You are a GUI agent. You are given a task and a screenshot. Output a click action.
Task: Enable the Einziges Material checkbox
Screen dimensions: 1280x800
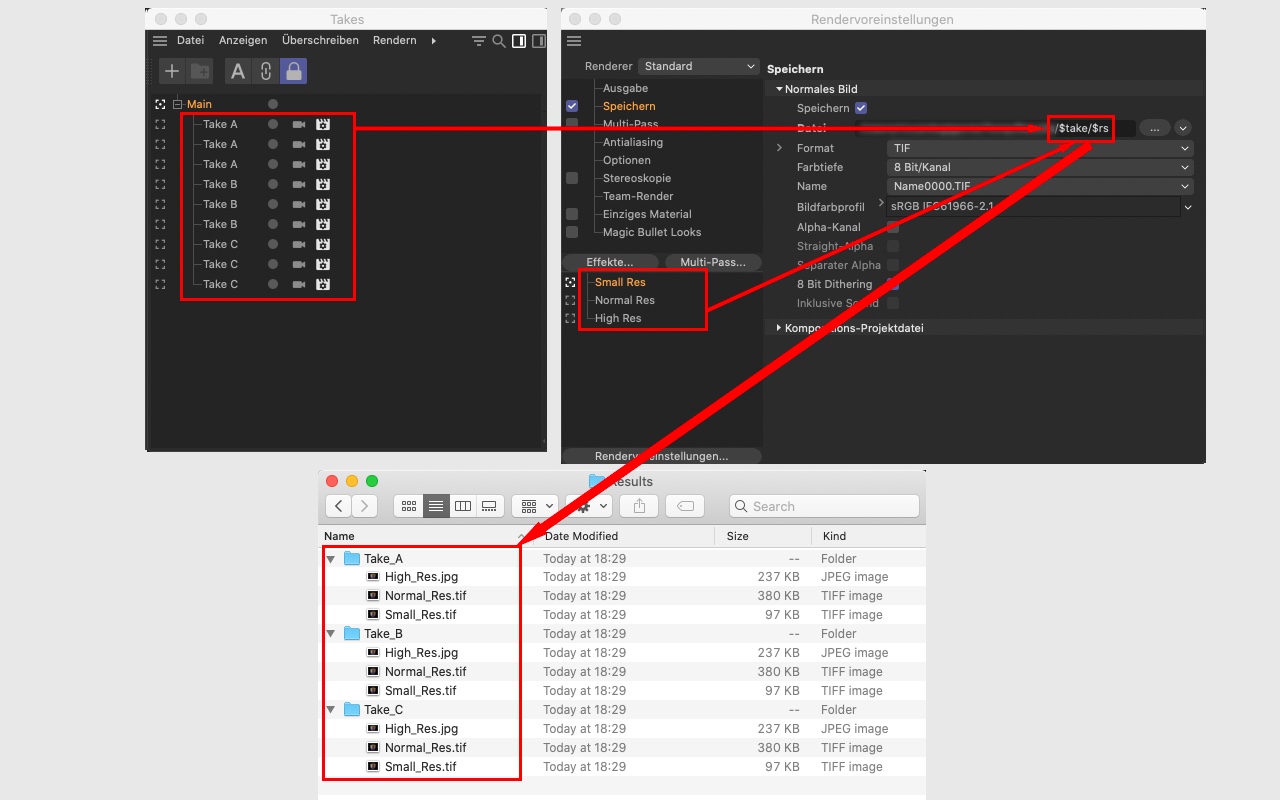(x=572, y=214)
